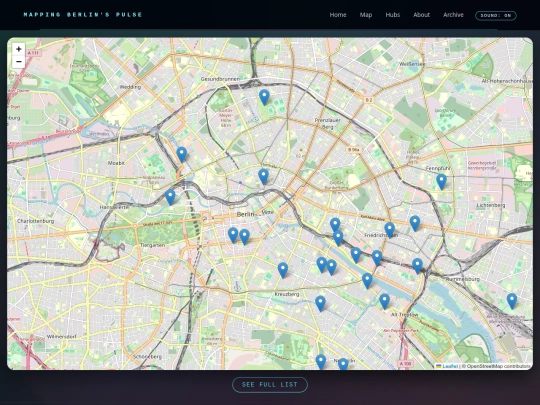Select the marker north of Berlin Mitte label

pyautogui.click(x=263, y=177)
